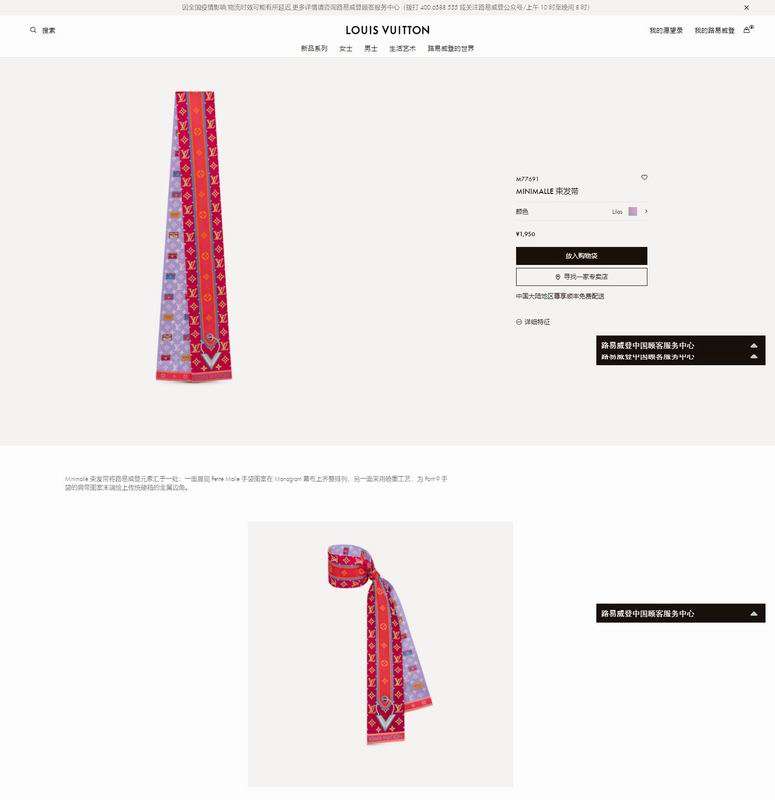Dismiss the top announcement banner
The width and height of the screenshot is (775, 800).
[746, 8]
